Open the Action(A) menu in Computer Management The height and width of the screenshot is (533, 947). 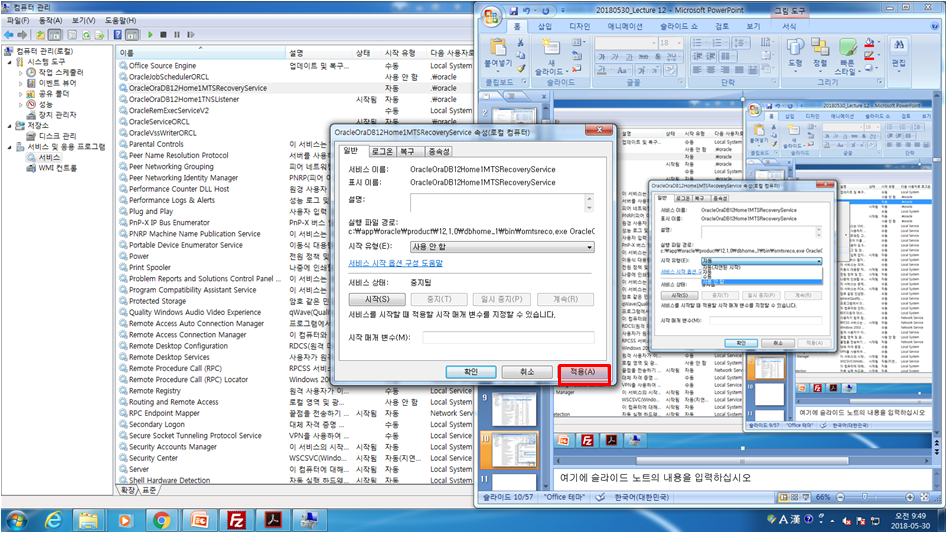[x=50, y=21]
